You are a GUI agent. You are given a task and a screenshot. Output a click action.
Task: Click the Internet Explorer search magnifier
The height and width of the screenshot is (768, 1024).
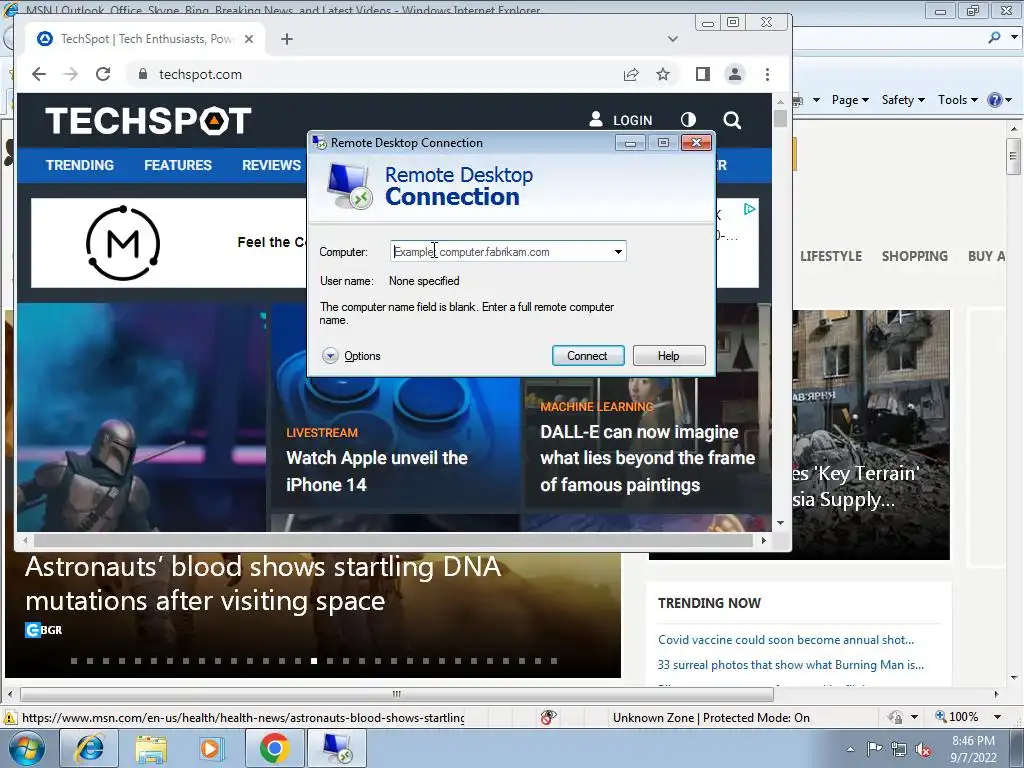point(994,37)
